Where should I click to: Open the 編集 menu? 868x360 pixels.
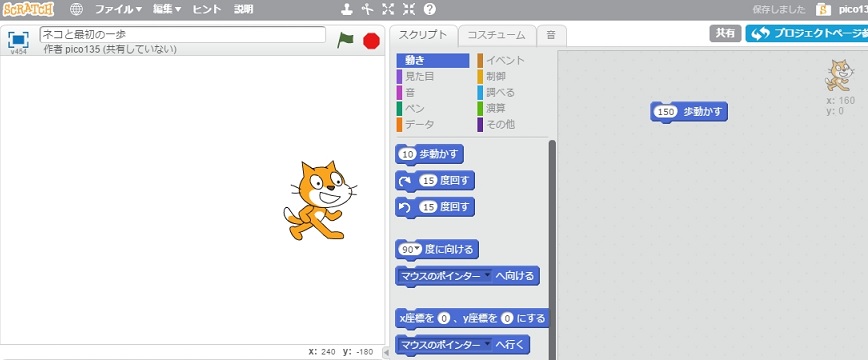point(167,9)
